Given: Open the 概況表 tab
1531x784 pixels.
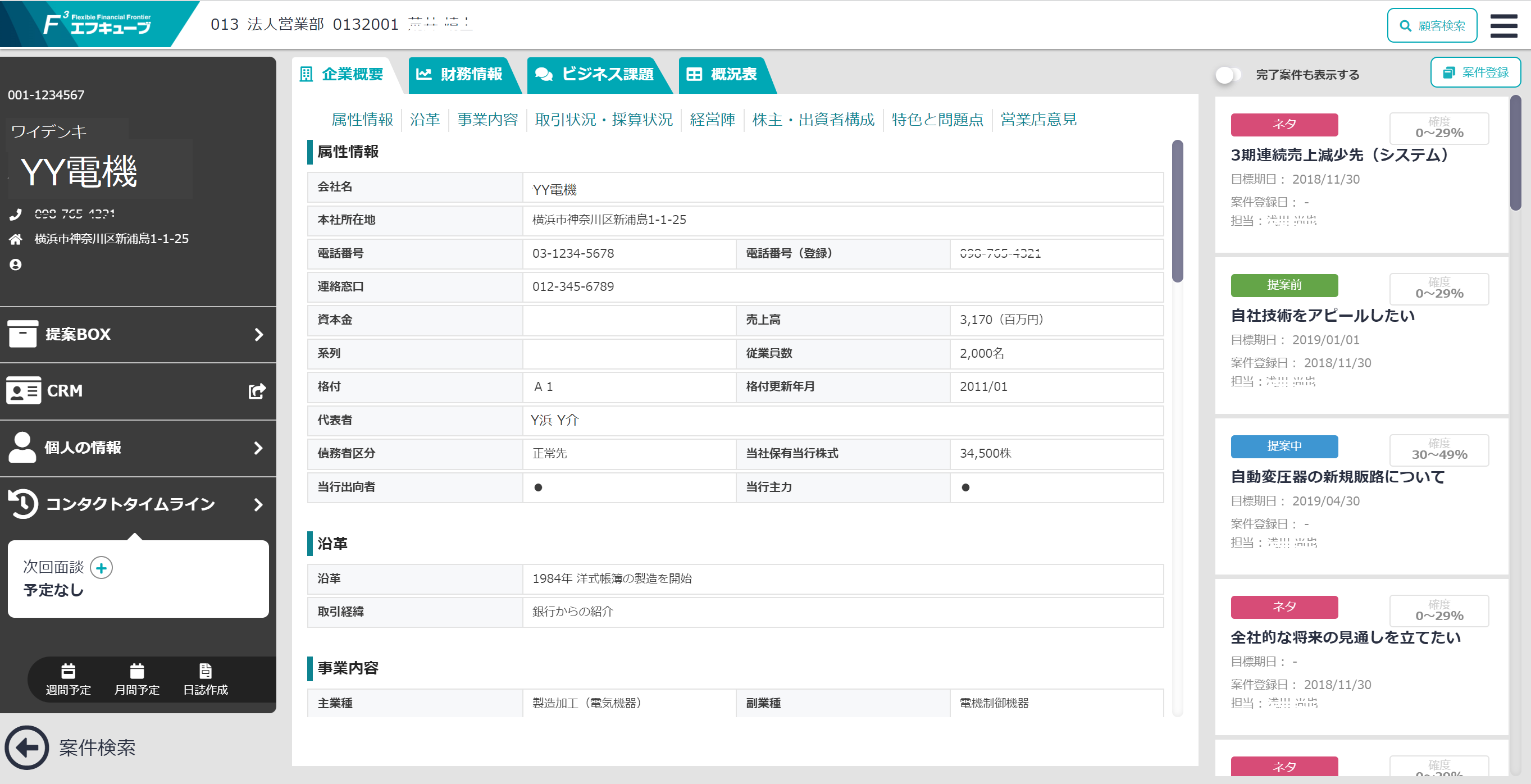Looking at the screenshot, I should [722, 74].
